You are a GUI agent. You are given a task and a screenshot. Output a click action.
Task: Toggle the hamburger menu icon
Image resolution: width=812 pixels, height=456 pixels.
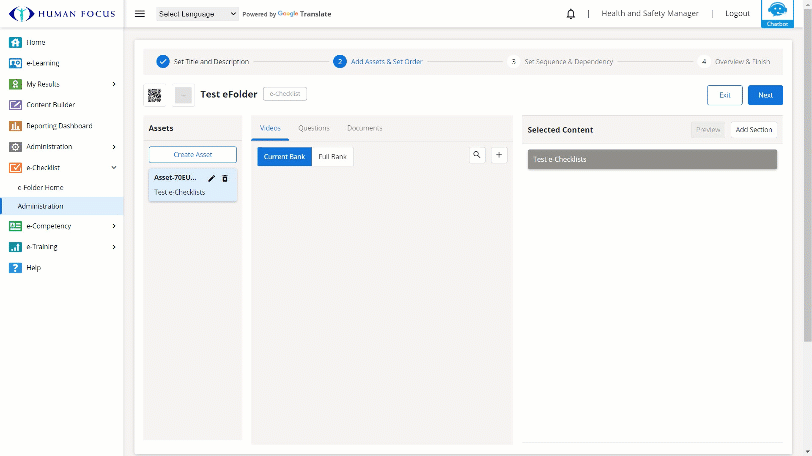(139, 14)
